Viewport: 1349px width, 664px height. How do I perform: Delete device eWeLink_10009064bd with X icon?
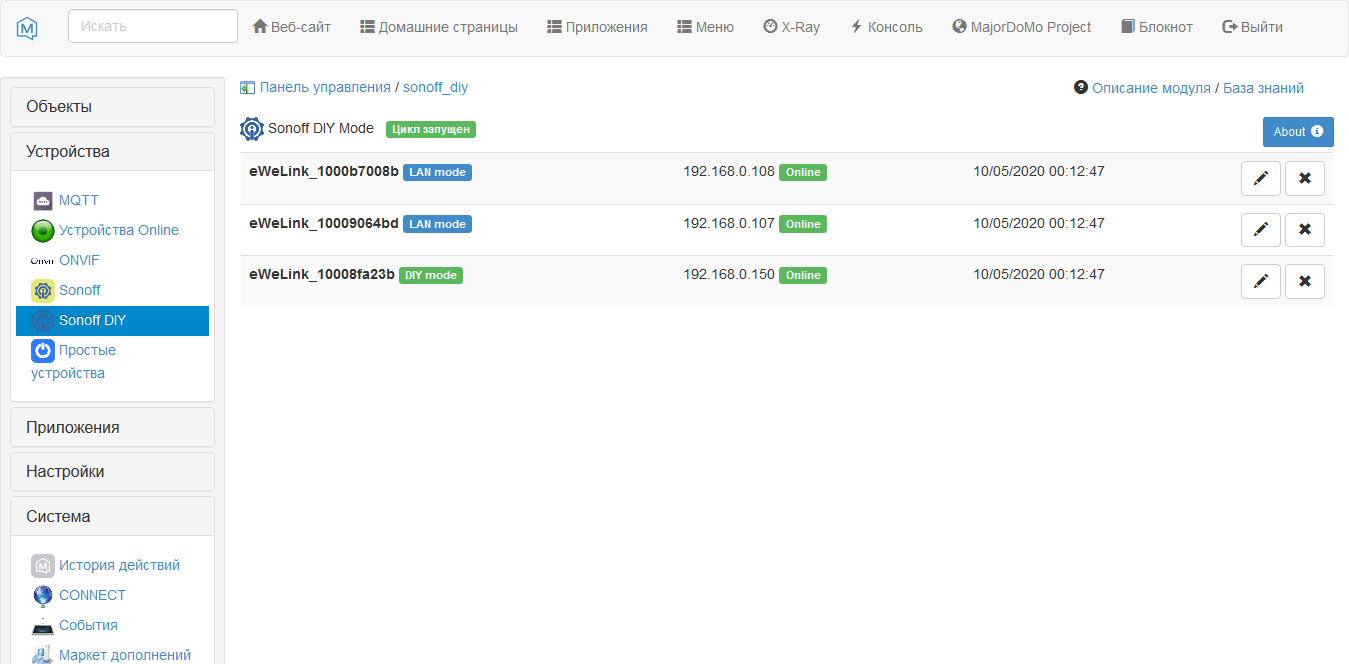pyautogui.click(x=1305, y=229)
